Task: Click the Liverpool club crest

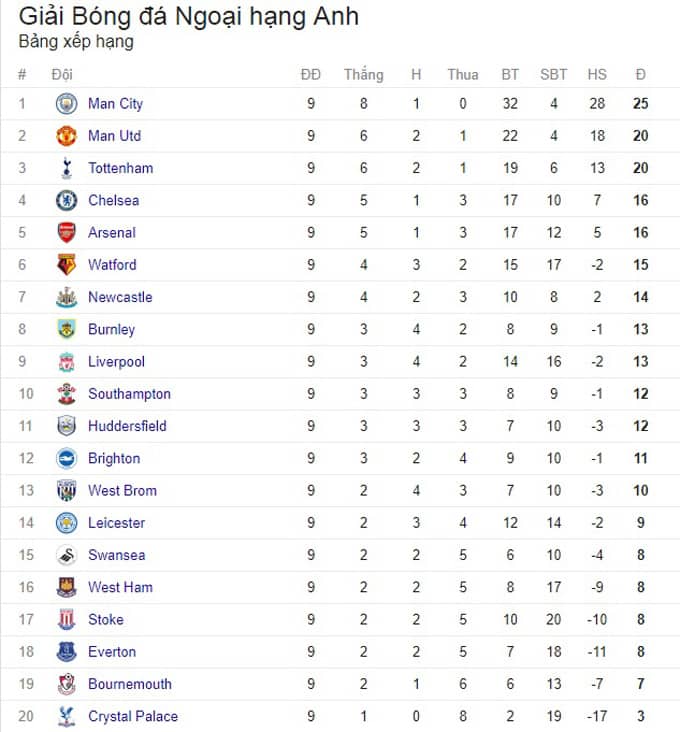Action: [x=66, y=362]
